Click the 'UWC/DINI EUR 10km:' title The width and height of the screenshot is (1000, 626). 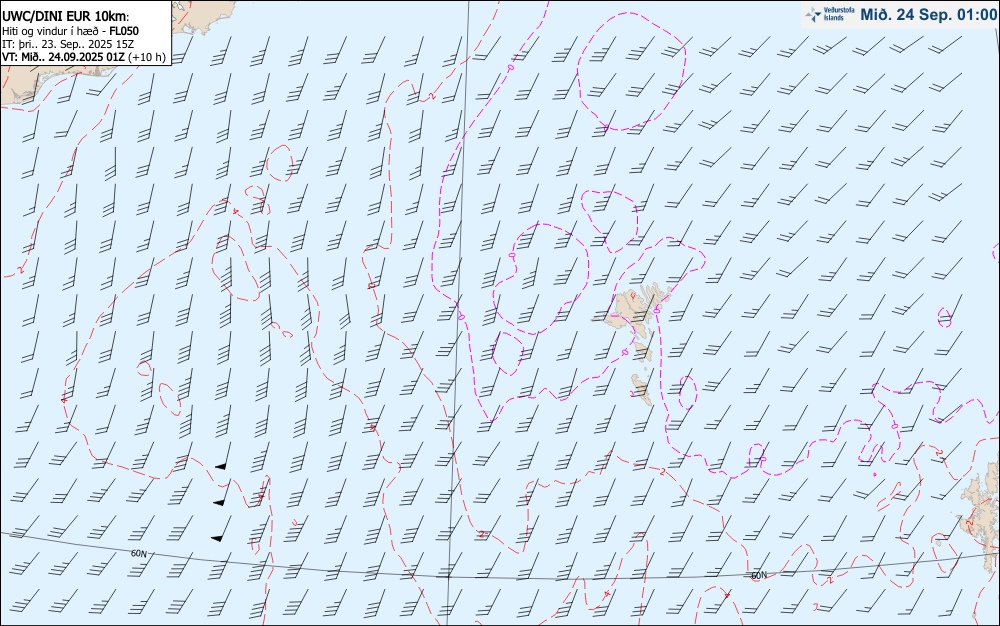(65, 17)
